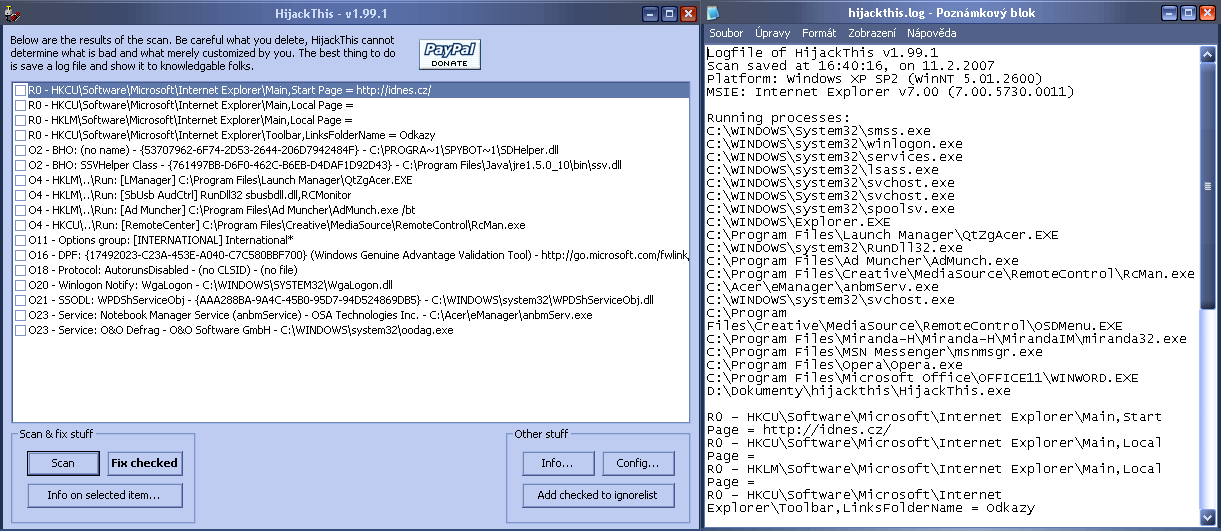Check the O2 SSVHelper Class entry
The image size is (1221, 531).
point(21,165)
